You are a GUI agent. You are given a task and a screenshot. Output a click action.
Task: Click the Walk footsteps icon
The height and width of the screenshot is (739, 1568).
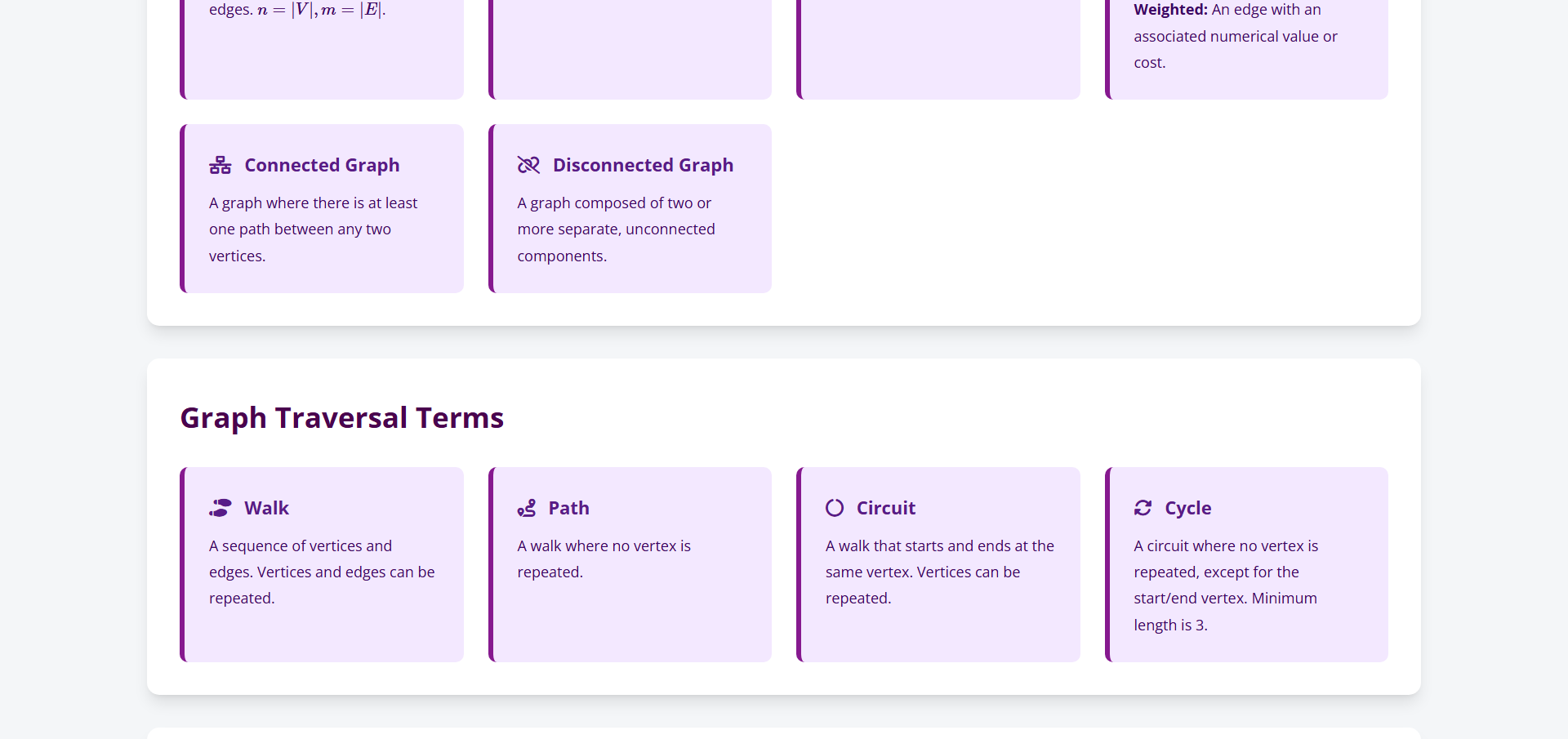coord(220,508)
